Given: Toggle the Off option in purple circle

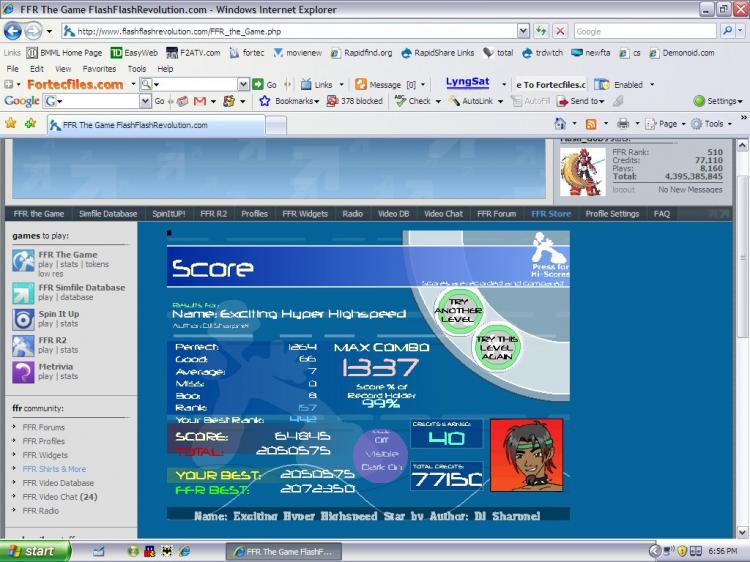Looking at the screenshot, I should pos(380,440).
